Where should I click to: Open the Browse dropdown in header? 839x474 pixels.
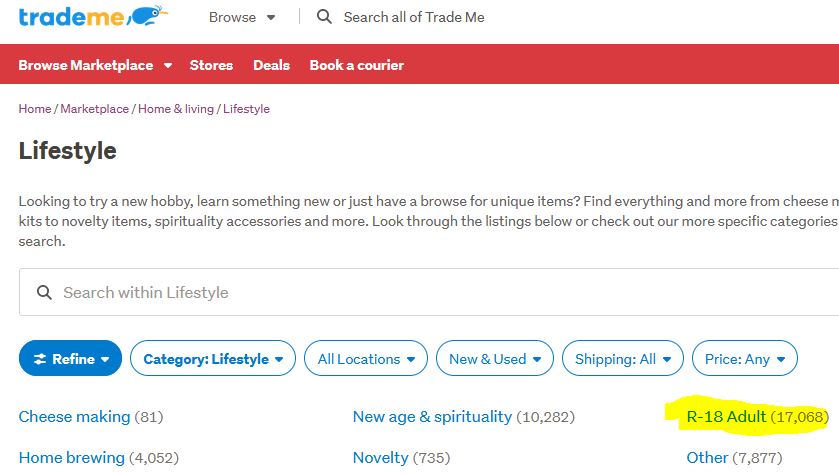tap(242, 17)
